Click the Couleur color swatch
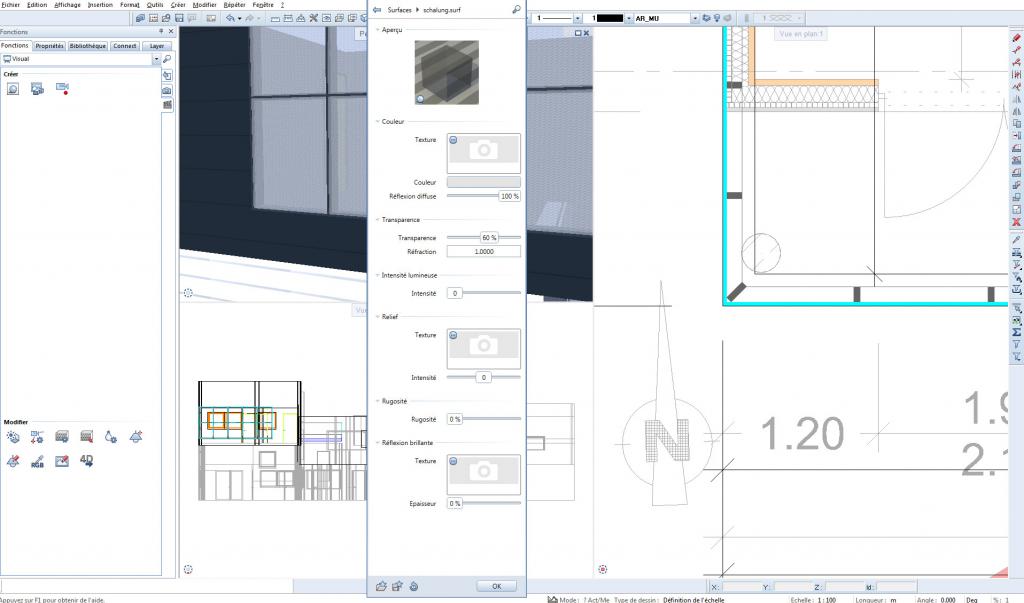1024x603 pixels. click(x=484, y=182)
